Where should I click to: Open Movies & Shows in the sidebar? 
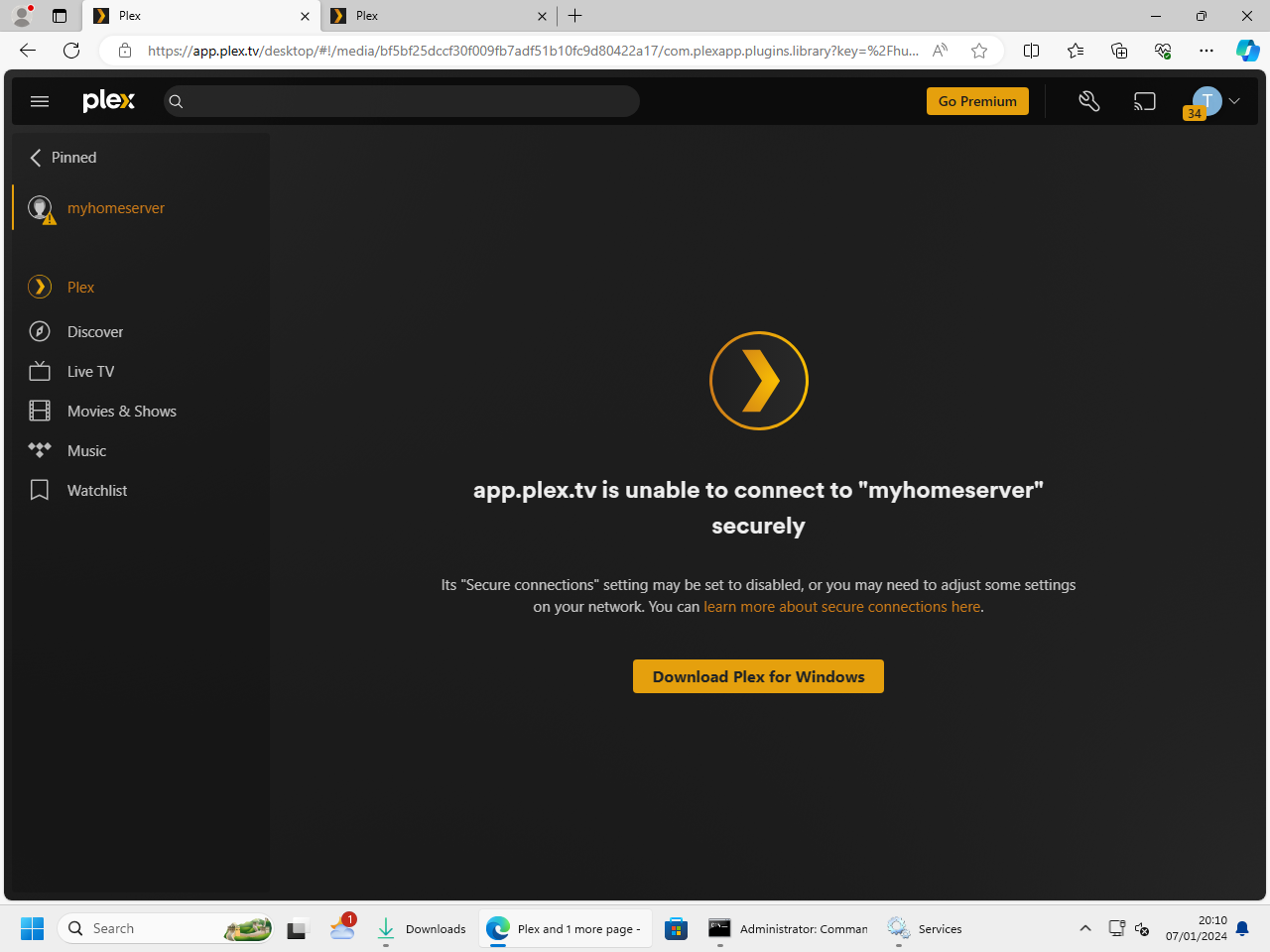coord(122,412)
